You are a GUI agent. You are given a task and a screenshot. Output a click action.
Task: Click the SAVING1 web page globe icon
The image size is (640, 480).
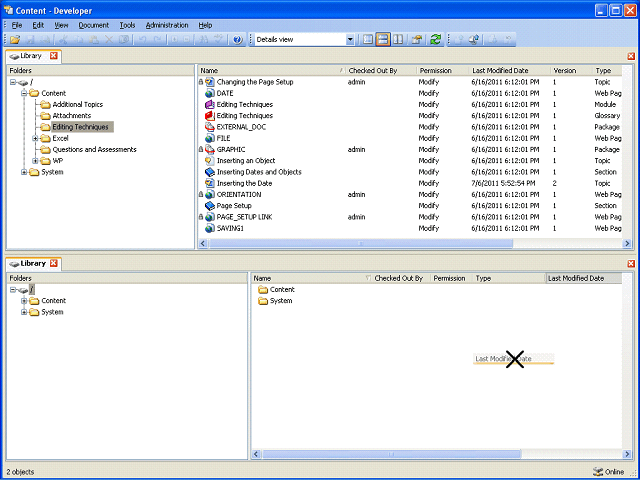(210, 228)
